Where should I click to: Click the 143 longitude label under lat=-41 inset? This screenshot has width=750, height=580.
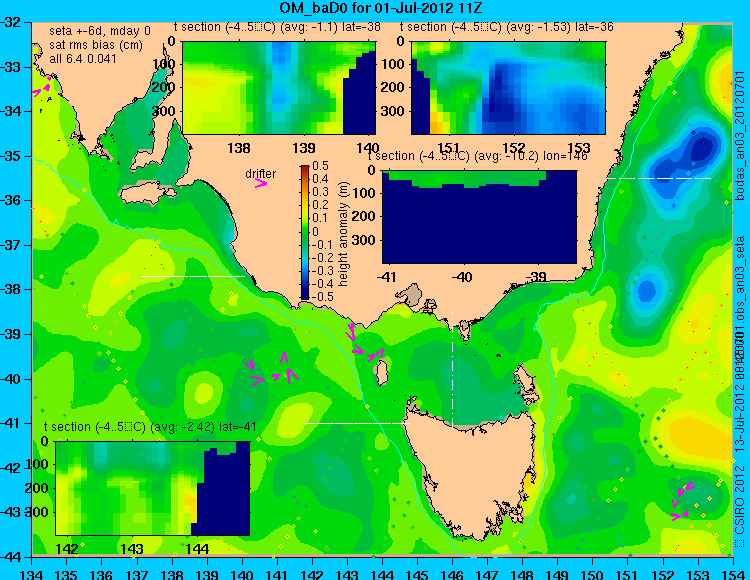(x=132, y=548)
